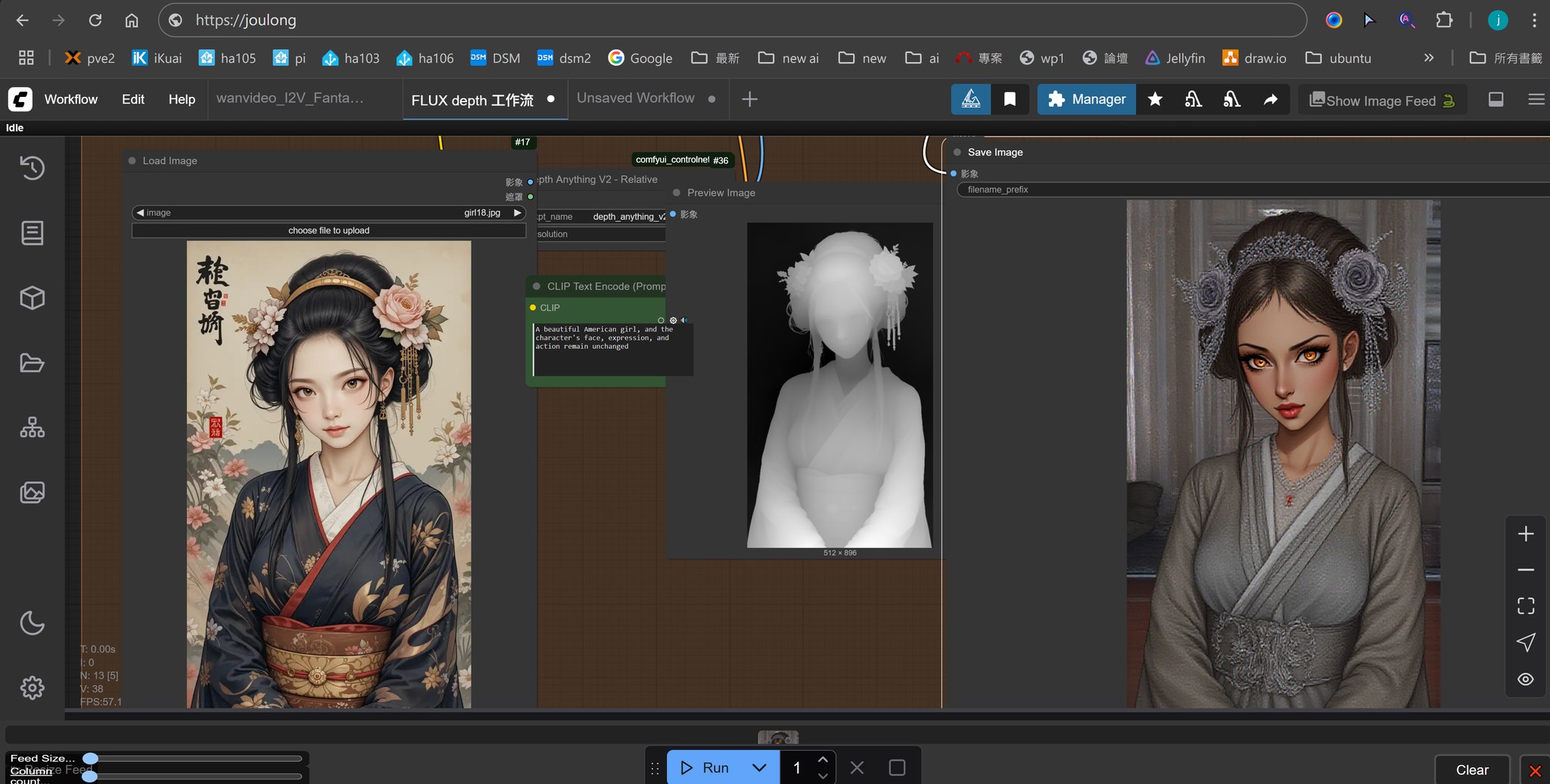Zoom out canvas with minus icon
The height and width of the screenshot is (784, 1550).
point(1526,570)
